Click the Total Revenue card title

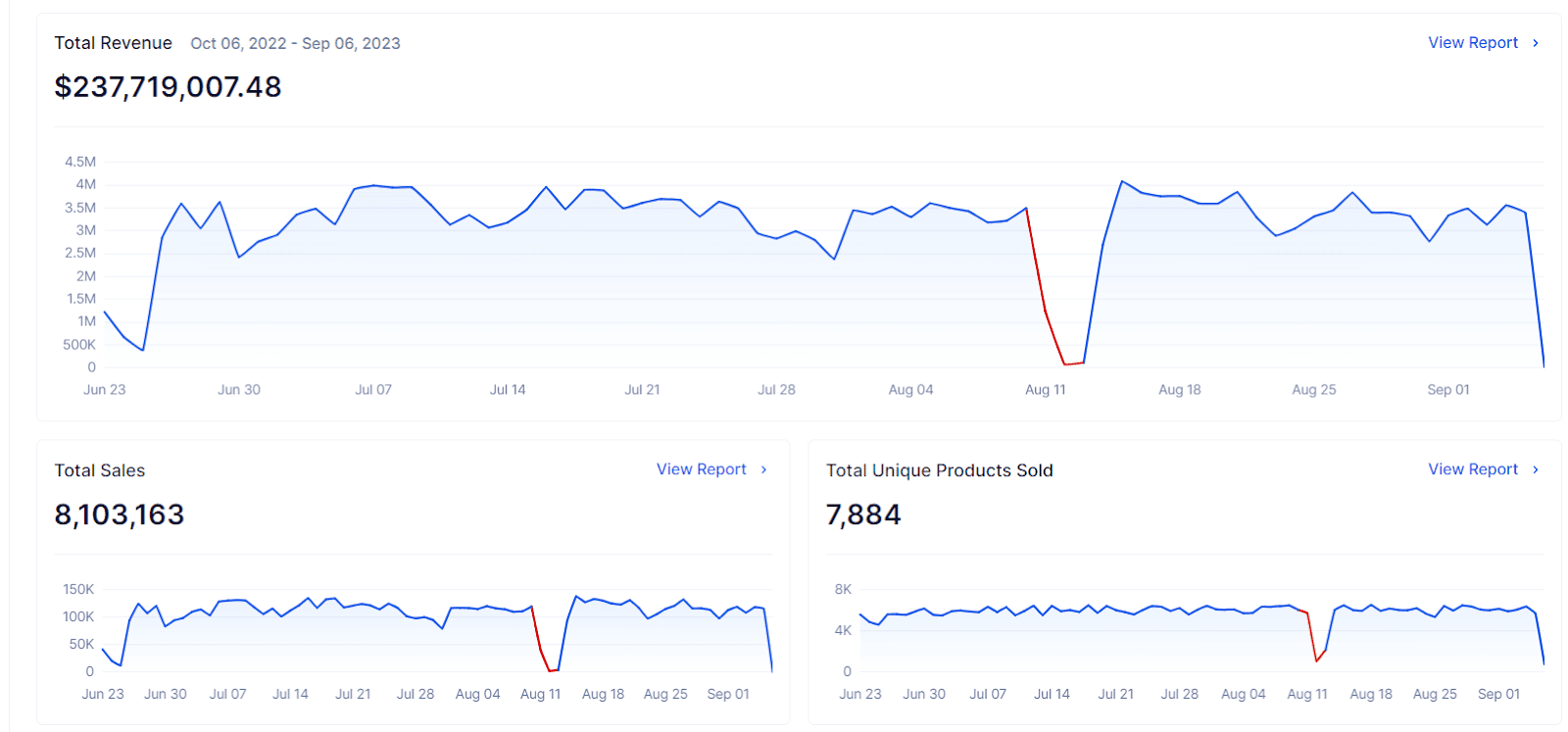[113, 43]
